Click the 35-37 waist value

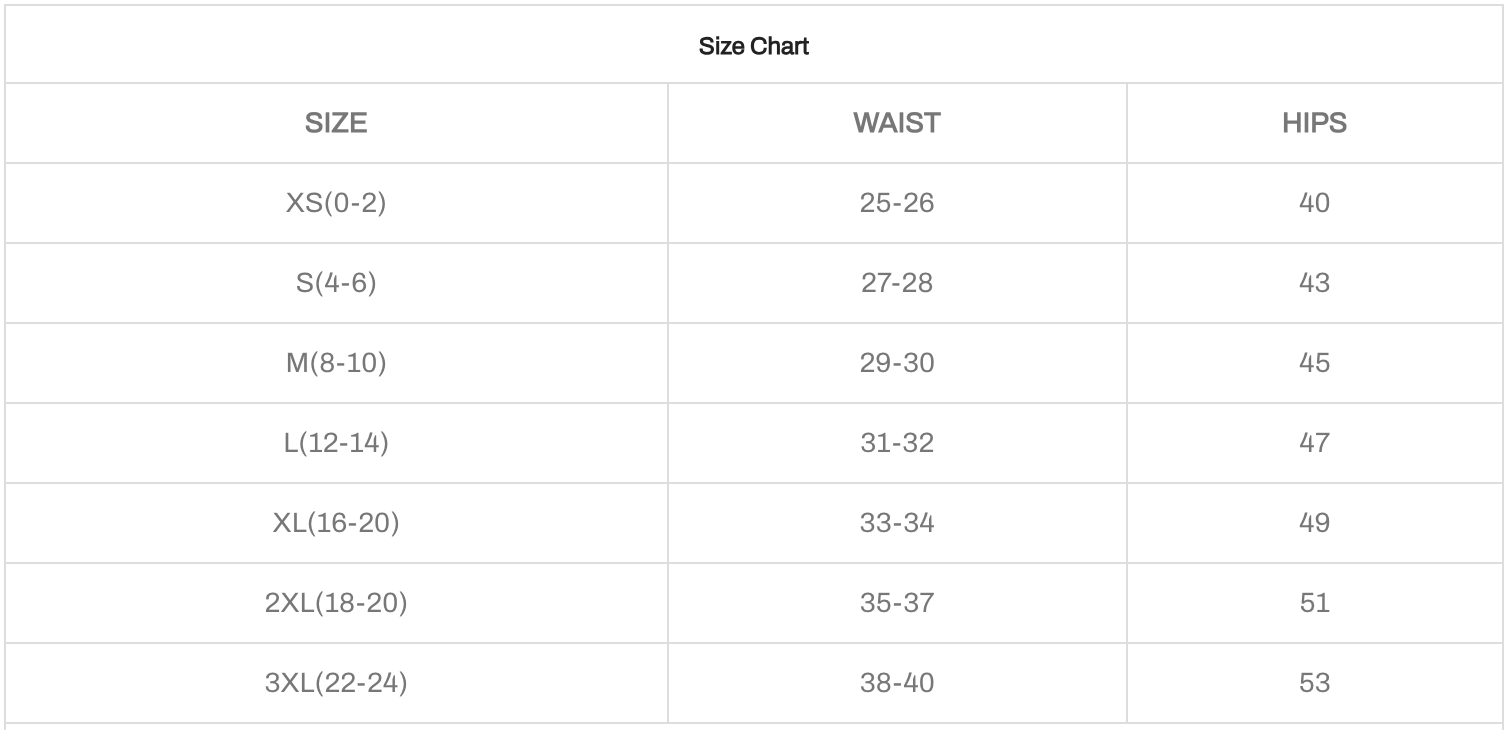point(897,603)
